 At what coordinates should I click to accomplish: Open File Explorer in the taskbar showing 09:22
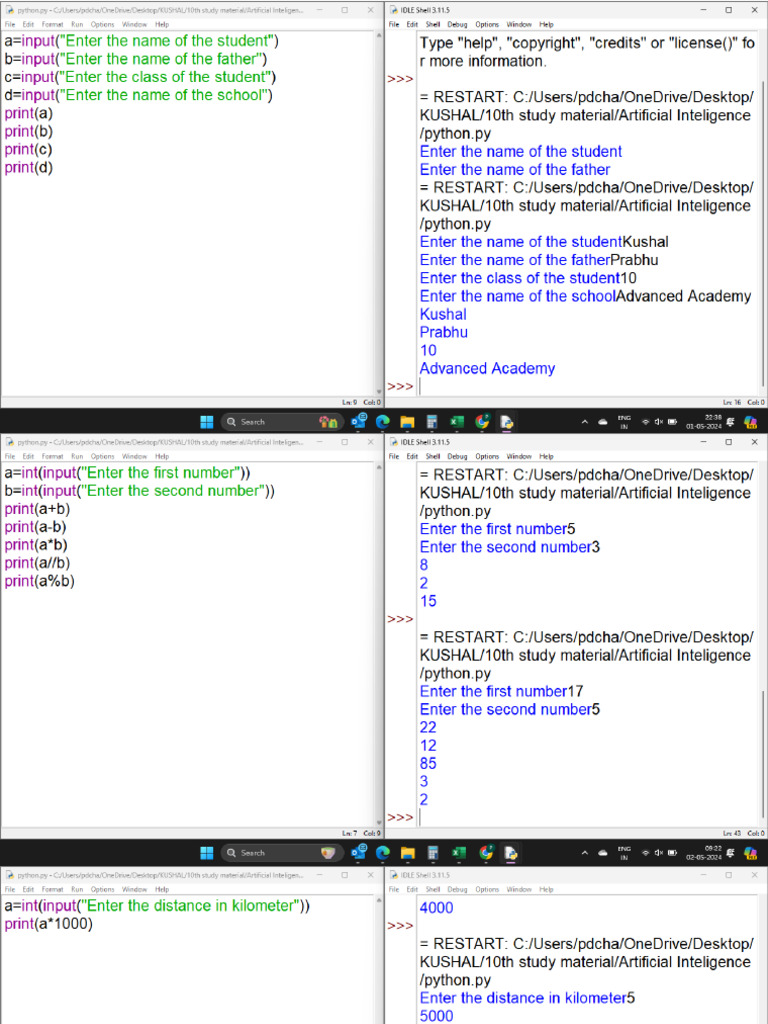(x=407, y=853)
